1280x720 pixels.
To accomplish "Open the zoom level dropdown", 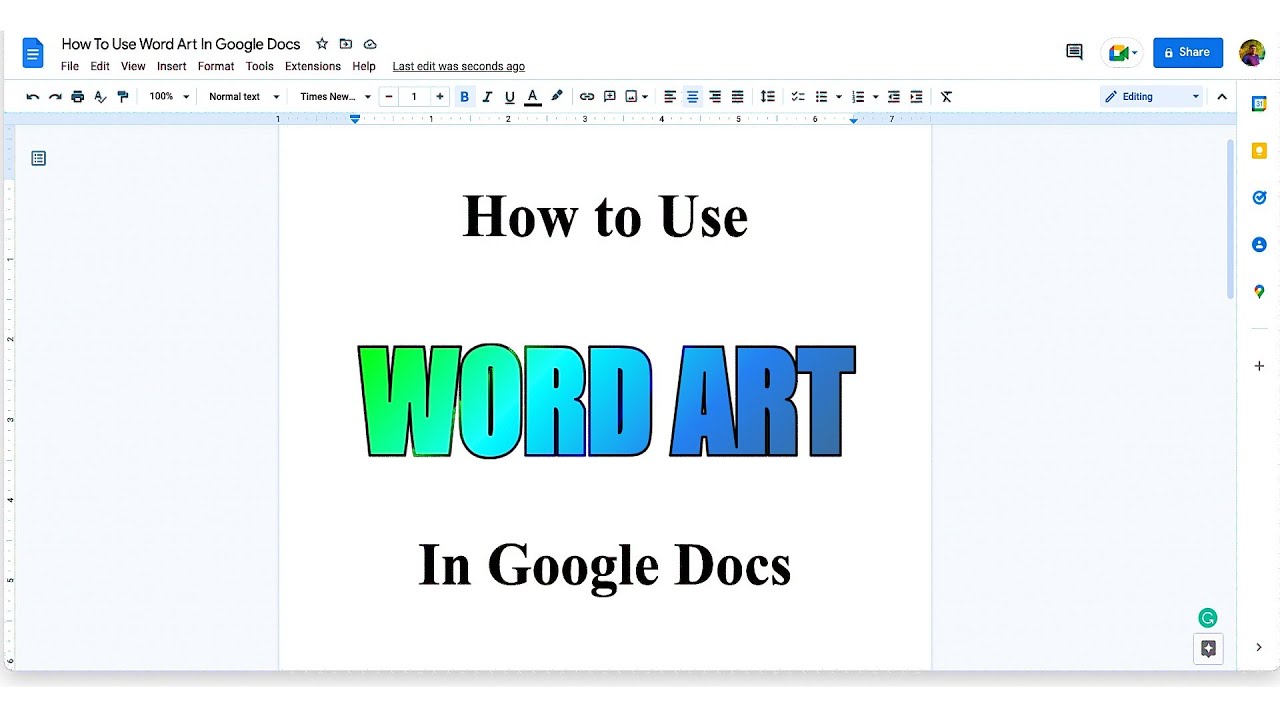I will (168, 96).
